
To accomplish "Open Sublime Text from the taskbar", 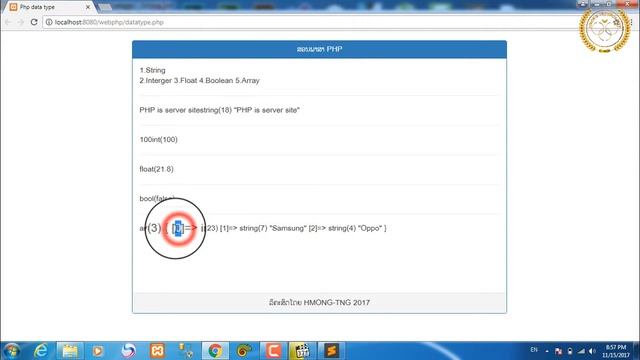I will pos(331,351).
